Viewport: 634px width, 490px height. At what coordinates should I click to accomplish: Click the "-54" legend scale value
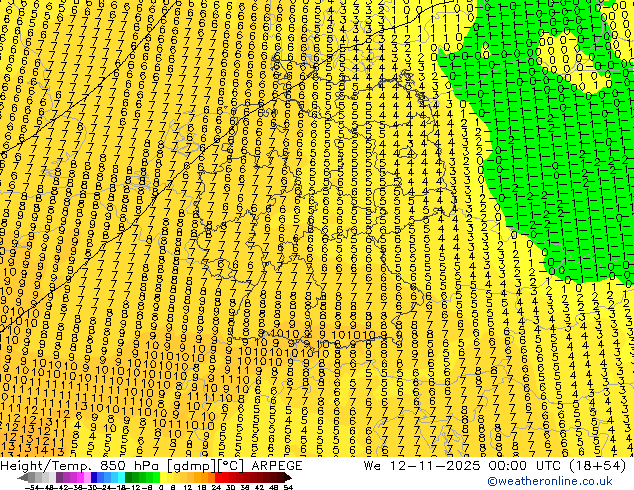click(x=32, y=488)
